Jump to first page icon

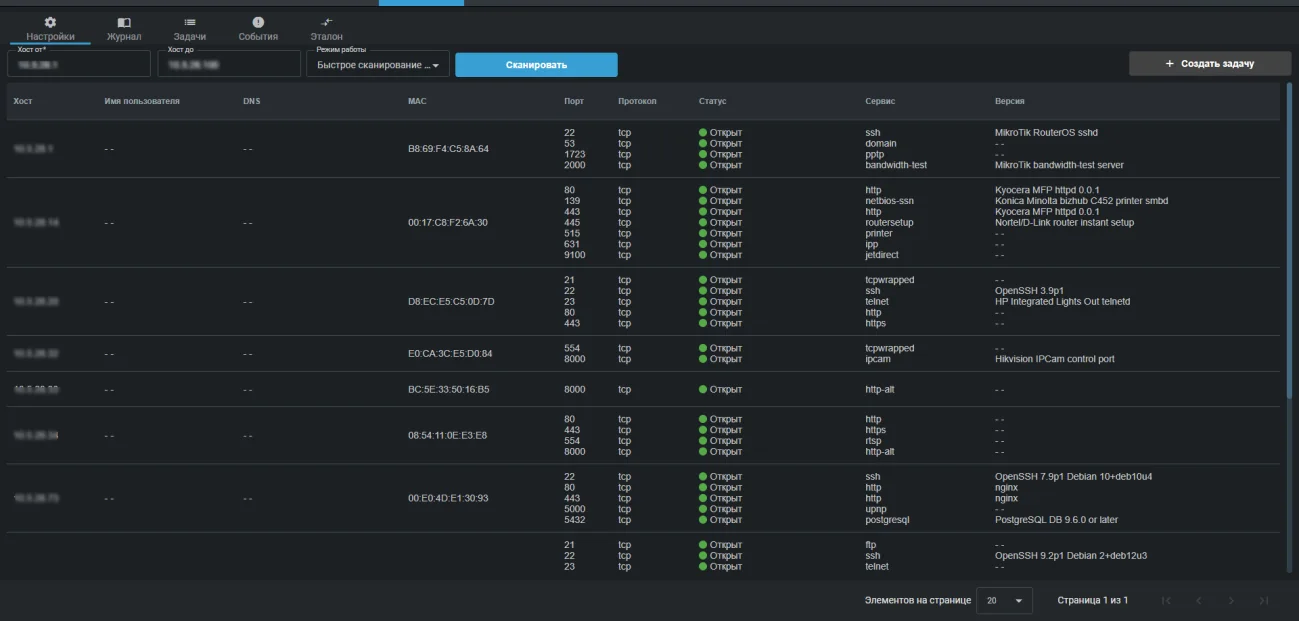tap(1166, 601)
